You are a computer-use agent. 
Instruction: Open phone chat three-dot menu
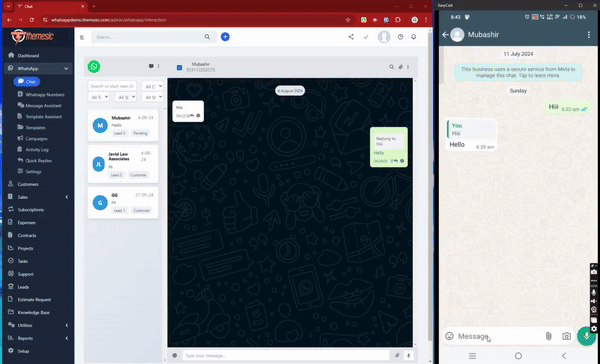tap(589, 34)
